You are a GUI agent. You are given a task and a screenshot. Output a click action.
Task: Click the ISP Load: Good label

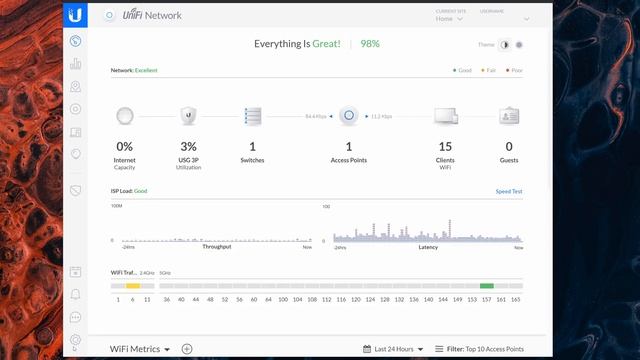[129, 191]
